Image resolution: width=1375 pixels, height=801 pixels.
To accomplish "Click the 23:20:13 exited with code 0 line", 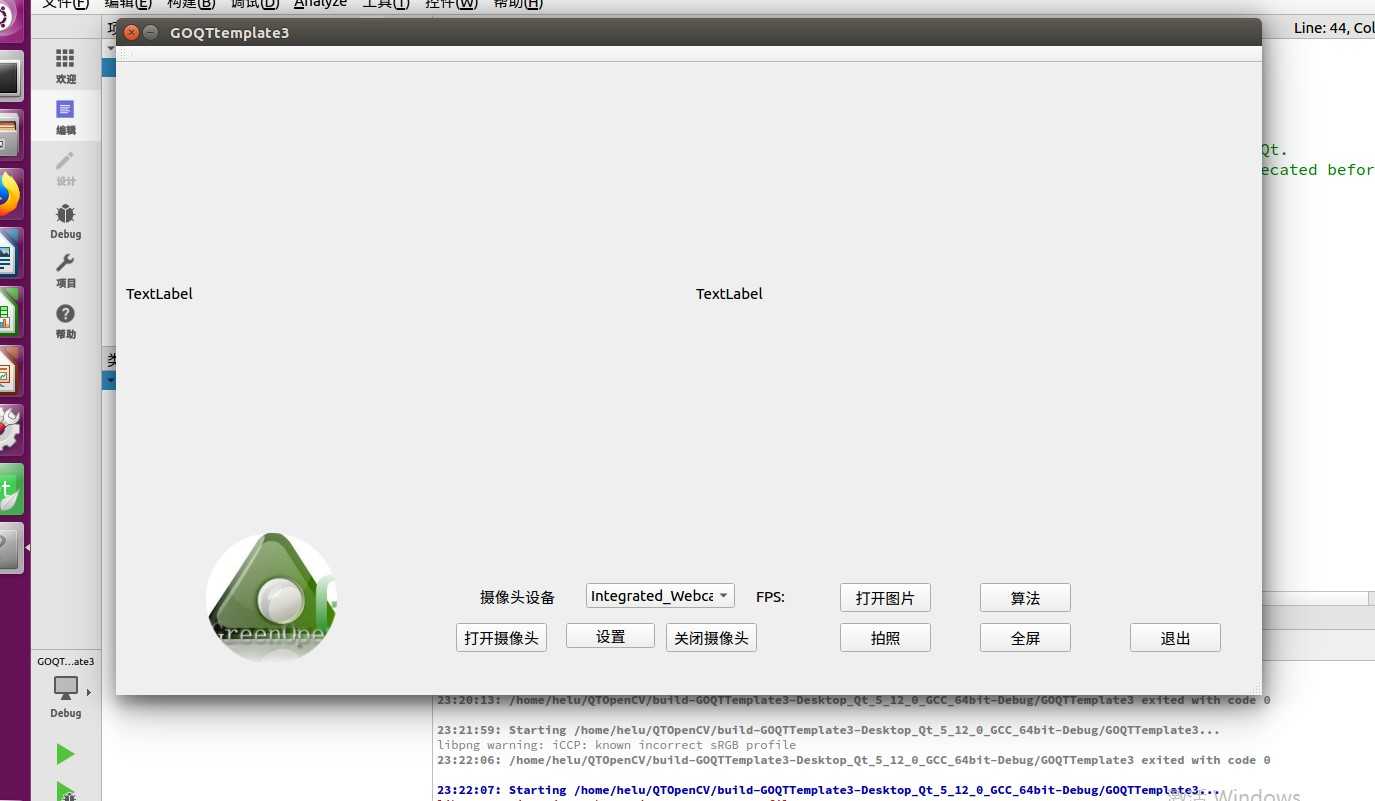I will [x=853, y=700].
